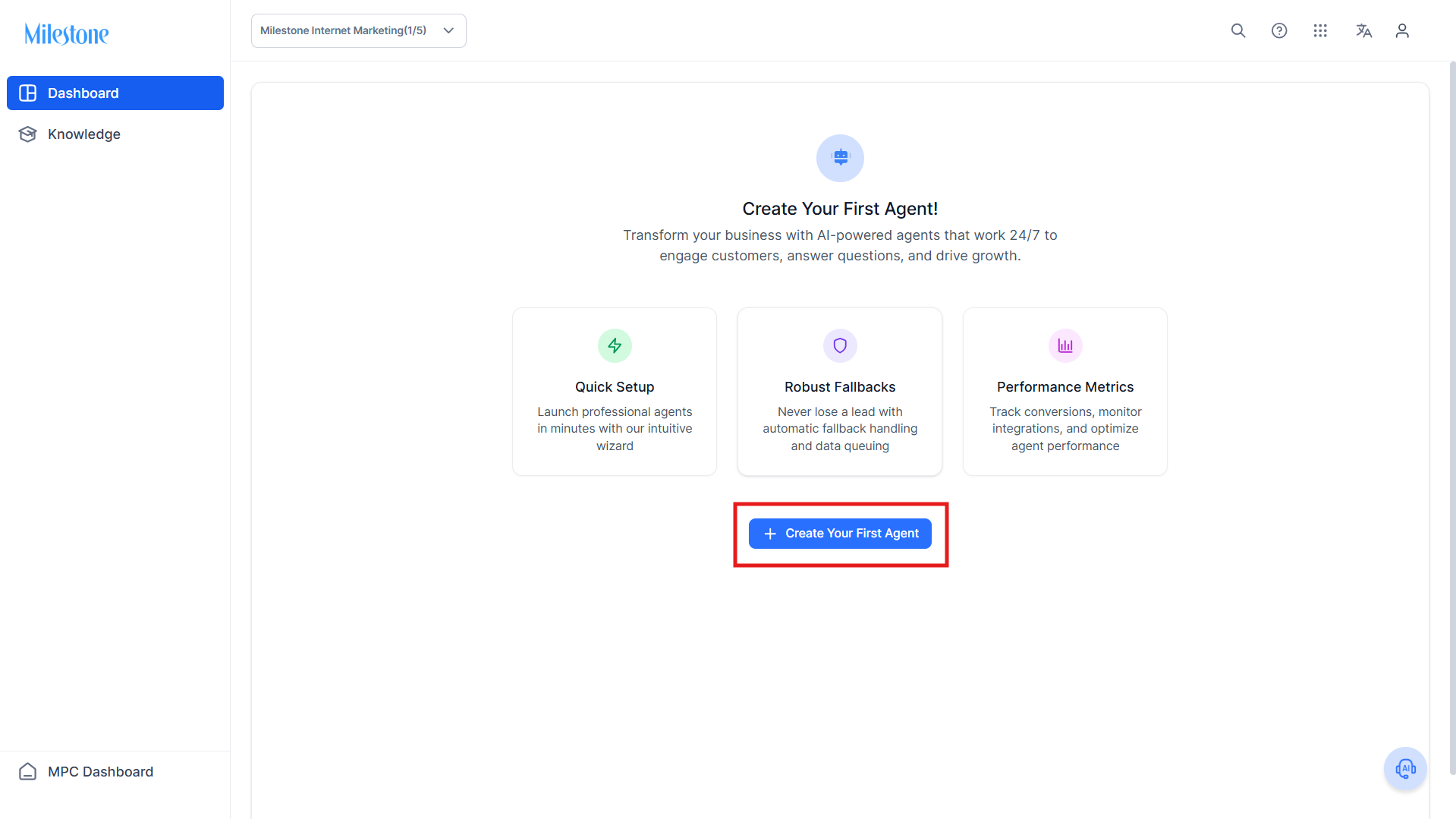
Task: Open the user profile icon
Action: (1402, 30)
